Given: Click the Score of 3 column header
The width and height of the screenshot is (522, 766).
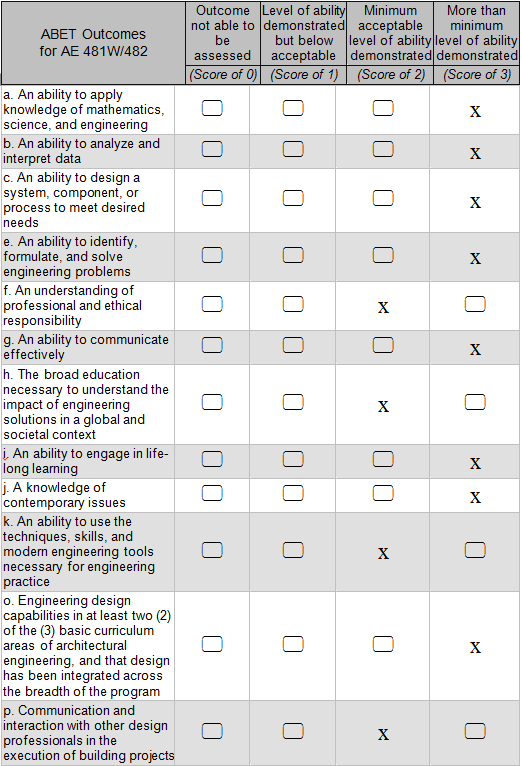Looking at the screenshot, I should [x=477, y=75].
